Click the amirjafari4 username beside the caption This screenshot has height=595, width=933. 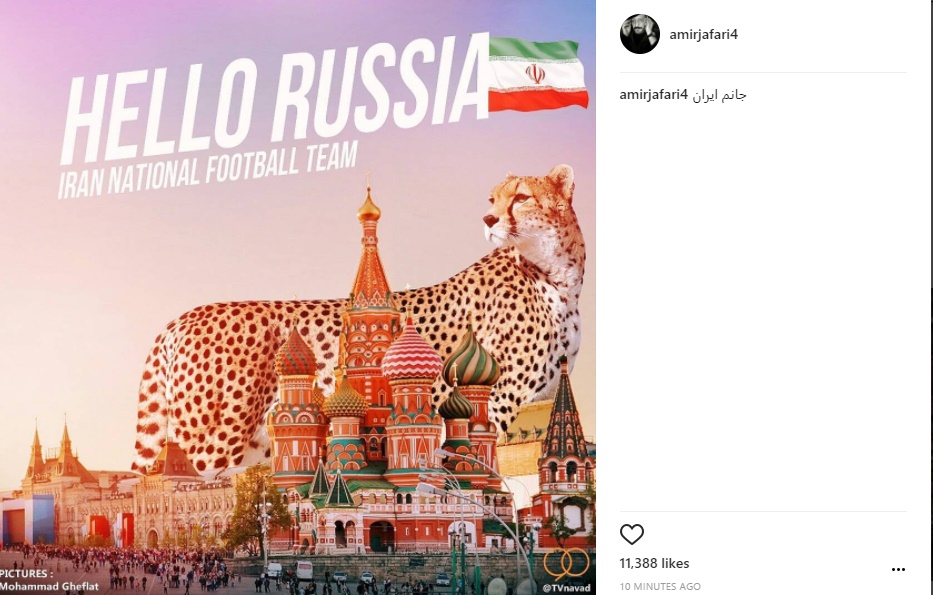pos(653,94)
